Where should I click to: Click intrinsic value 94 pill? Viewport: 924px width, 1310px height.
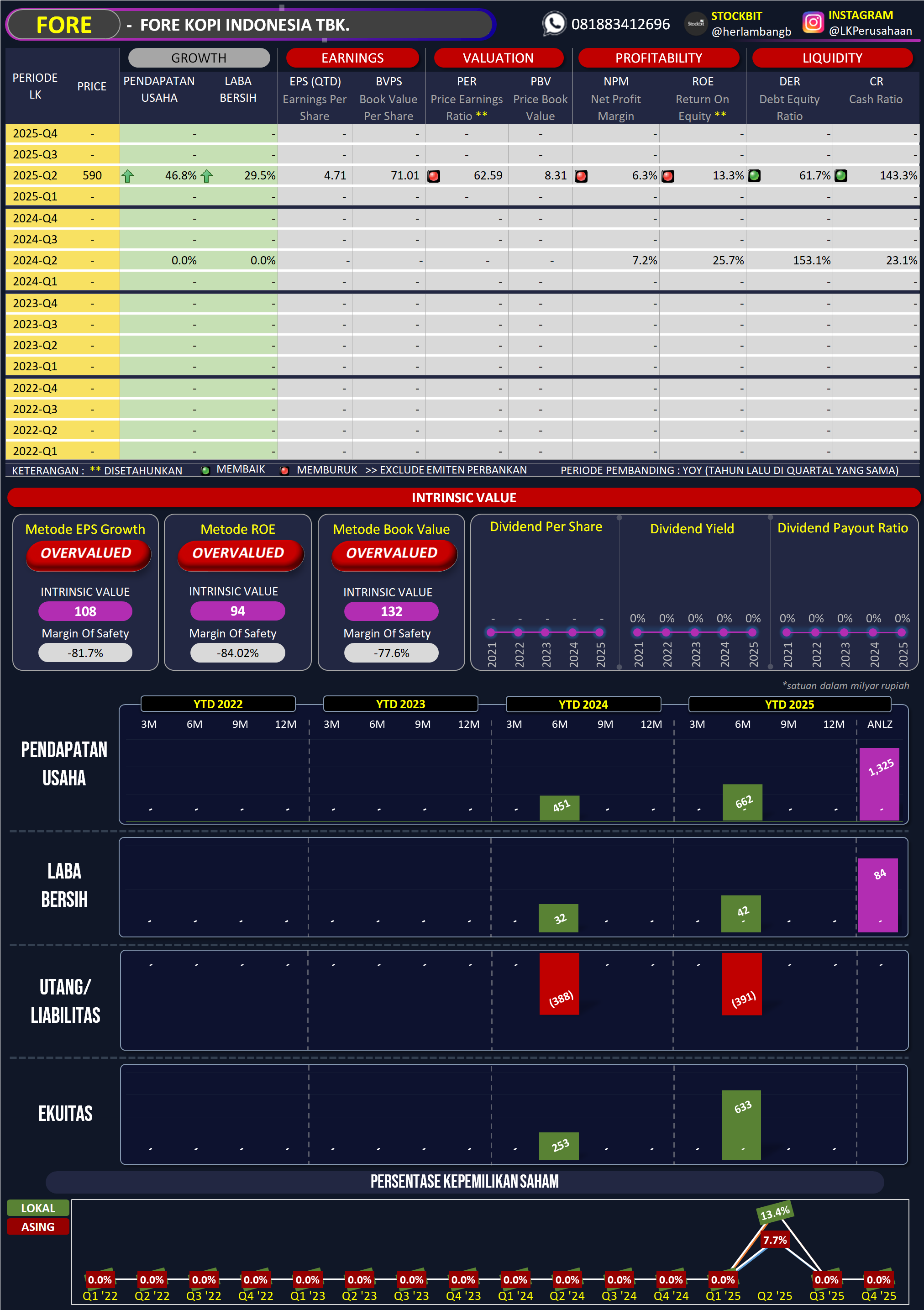coord(237,611)
